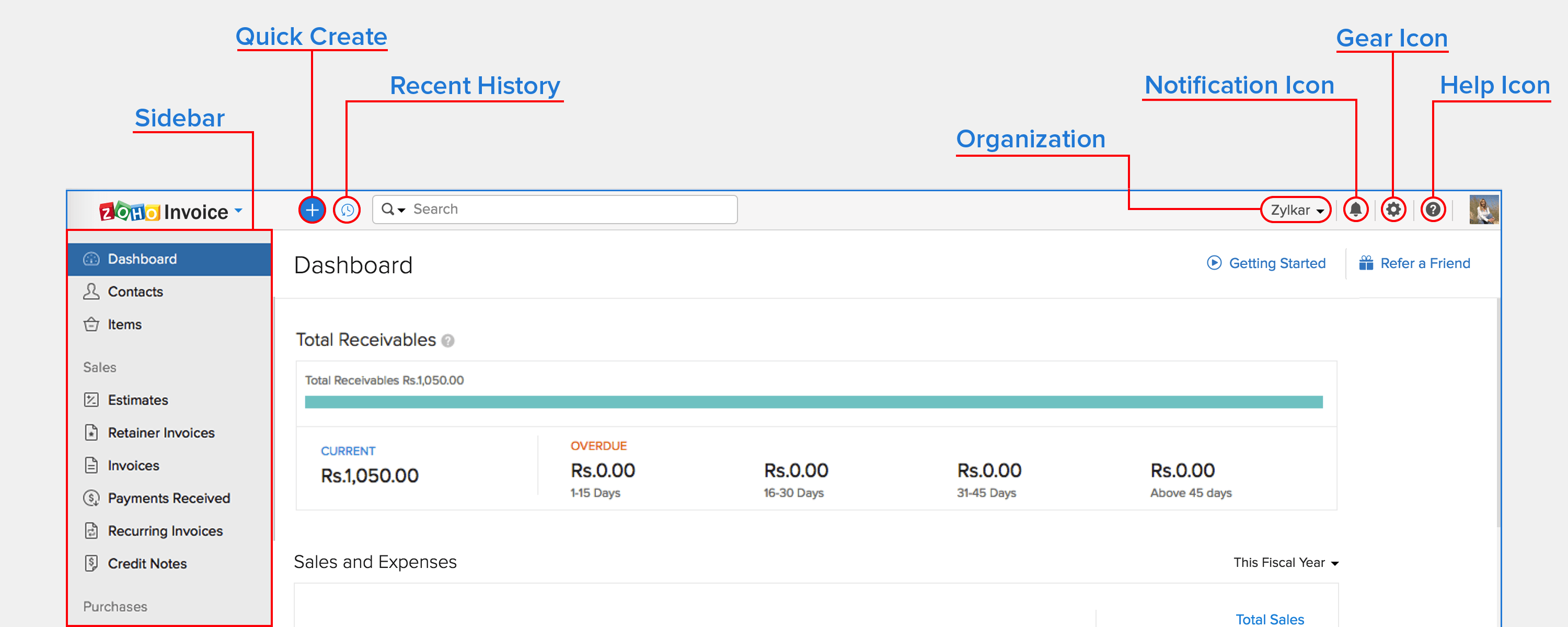Click the current amount Rs.1,050.00

370,475
